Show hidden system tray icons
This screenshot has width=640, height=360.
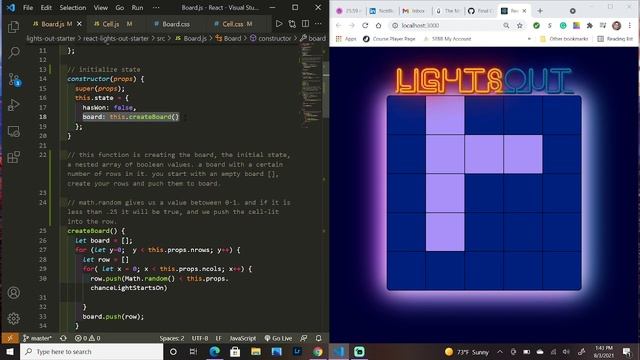pos(500,351)
